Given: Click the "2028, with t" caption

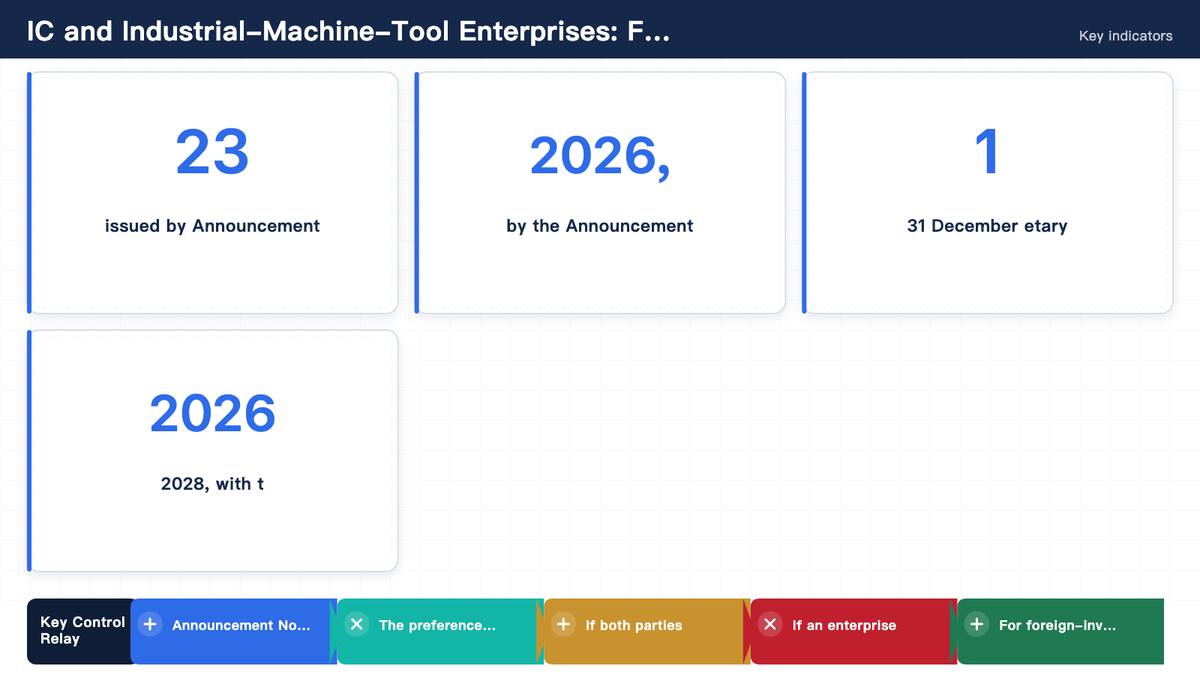Looking at the screenshot, I should click(212, 484).
